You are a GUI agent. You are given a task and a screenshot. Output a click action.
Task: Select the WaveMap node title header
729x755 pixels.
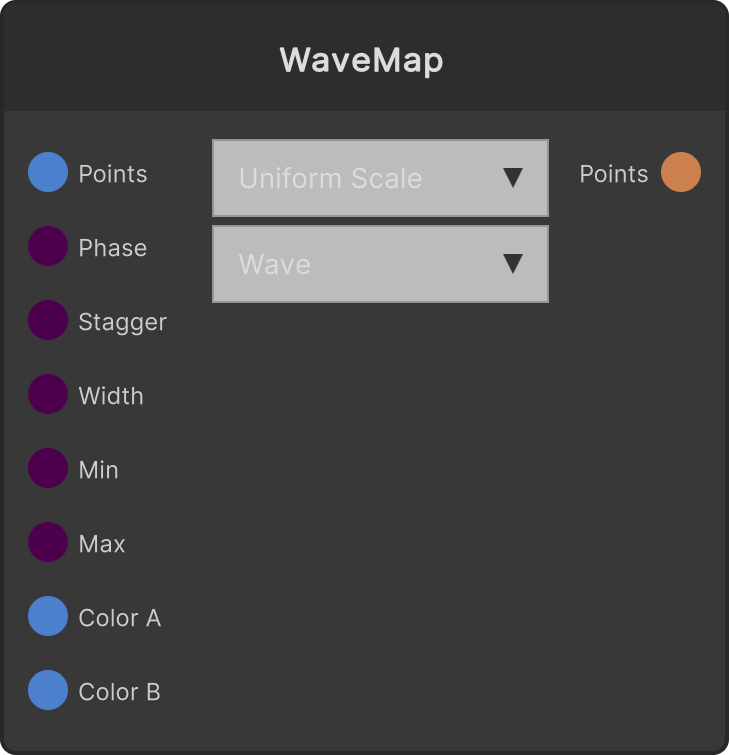(x=364, y=58)
